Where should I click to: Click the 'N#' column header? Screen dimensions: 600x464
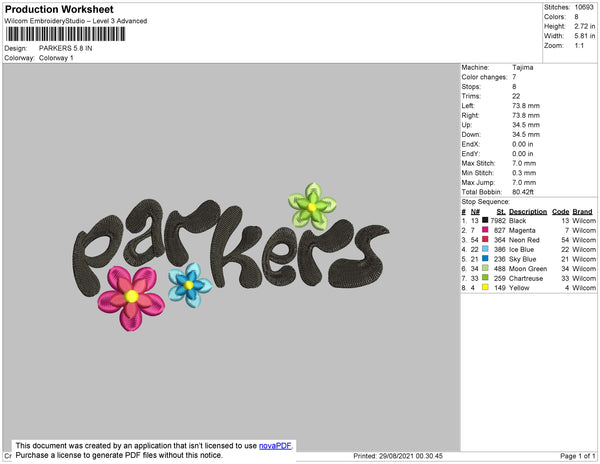click(x=475, y=212)
